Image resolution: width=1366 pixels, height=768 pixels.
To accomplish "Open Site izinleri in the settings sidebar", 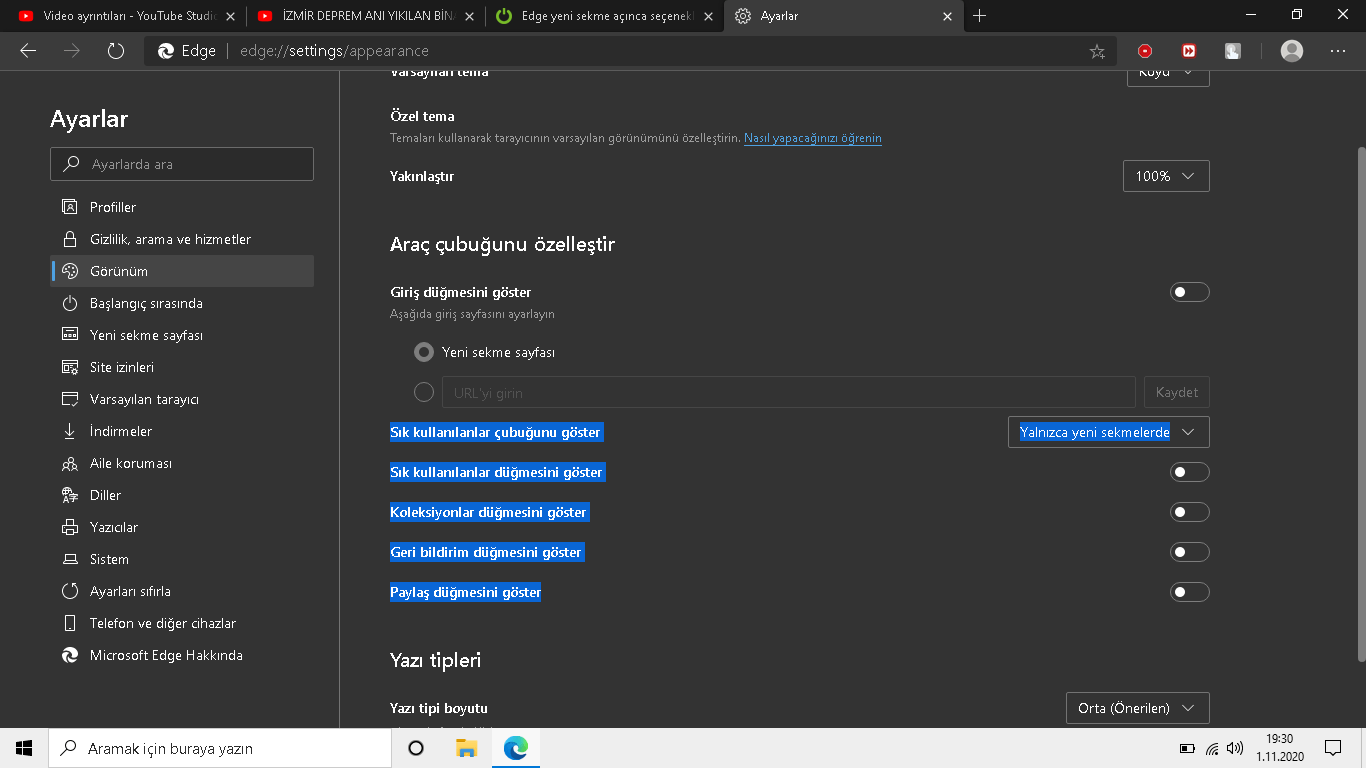I will click(182, 367).
